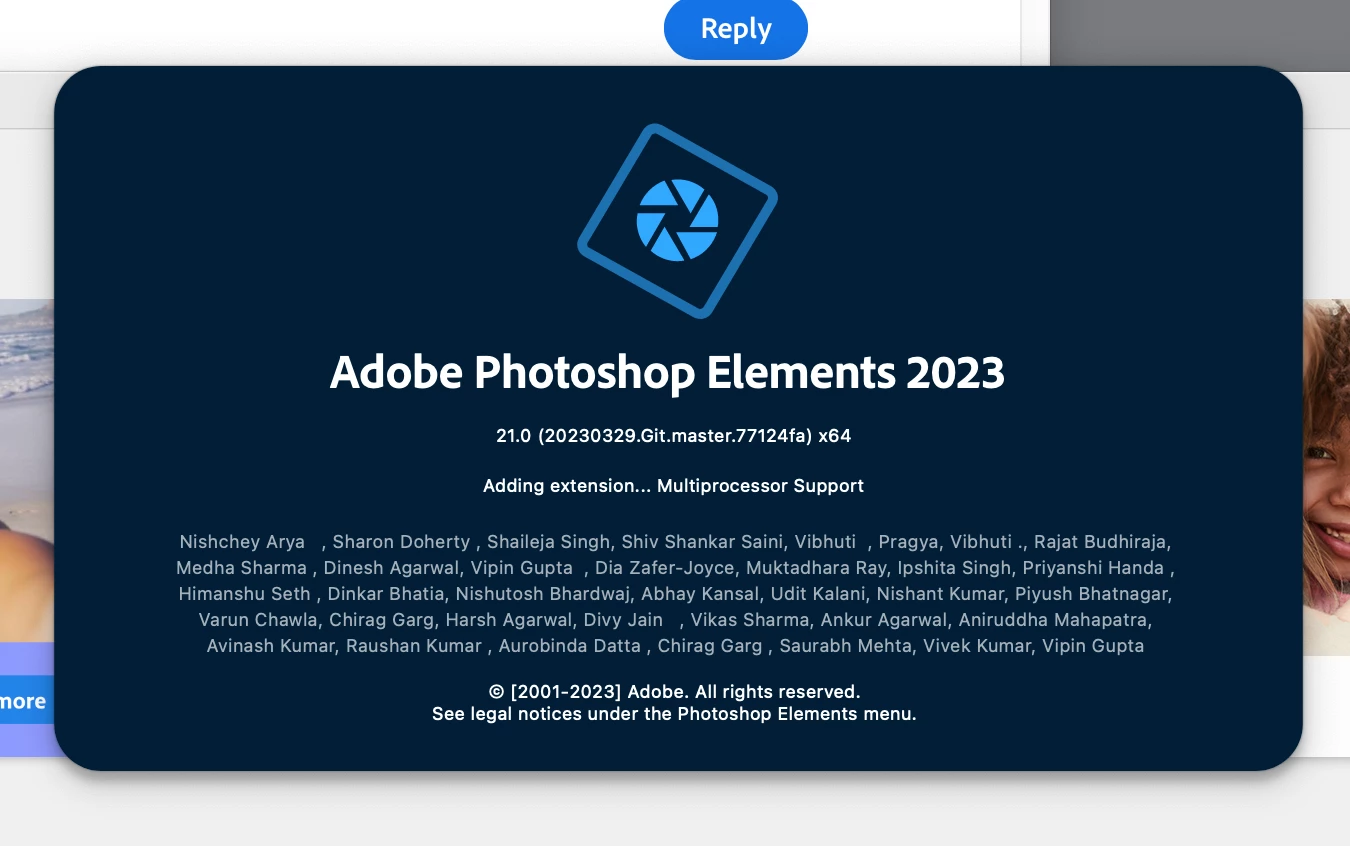This screenshot has height=846, width=1350.
Task: Click the smiling child photo thumbnail behind the dialog
Action: tap(1326, 478)
